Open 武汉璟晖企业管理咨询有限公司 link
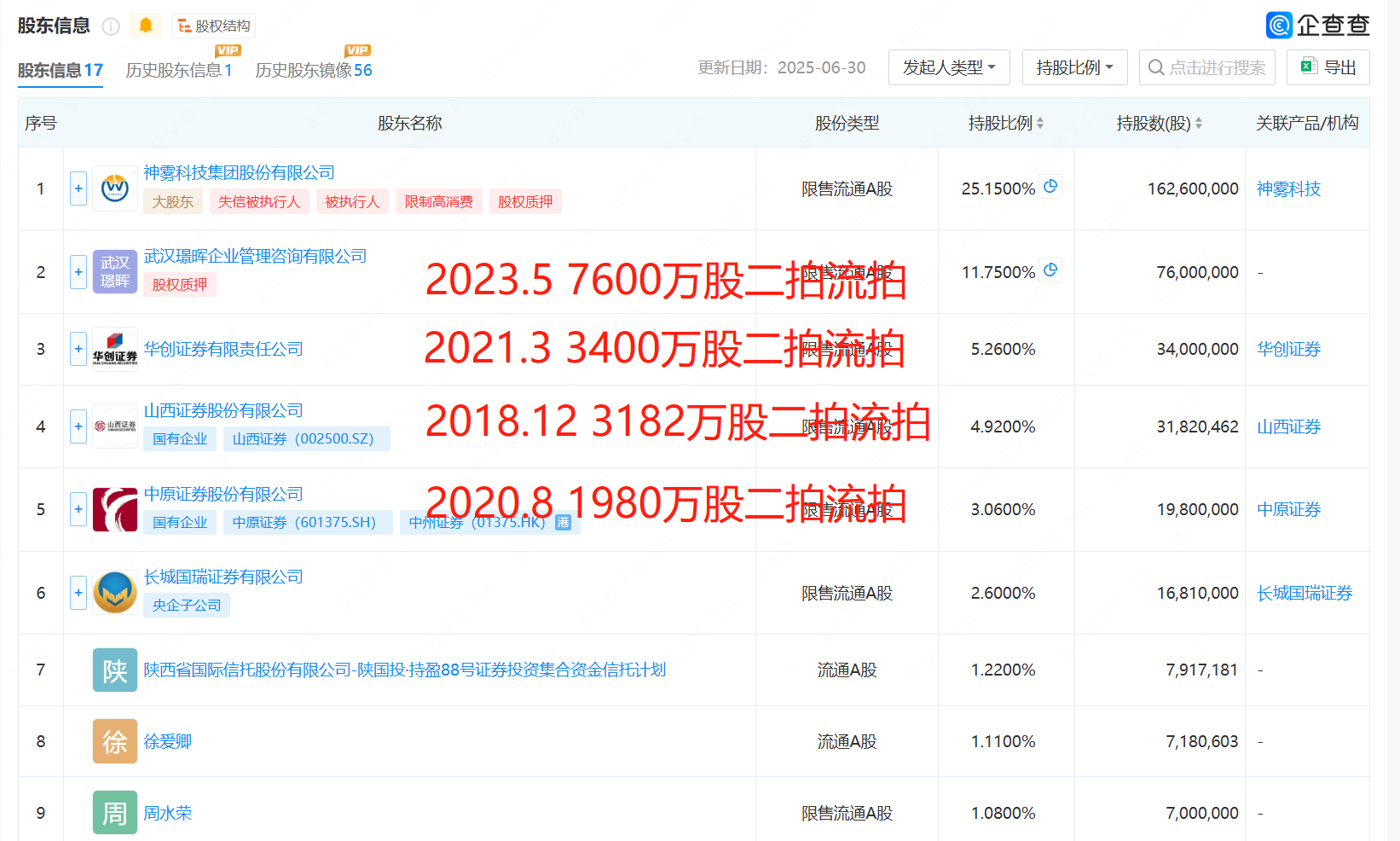This screenshot has height=841, width=1400. click(255, 256)
